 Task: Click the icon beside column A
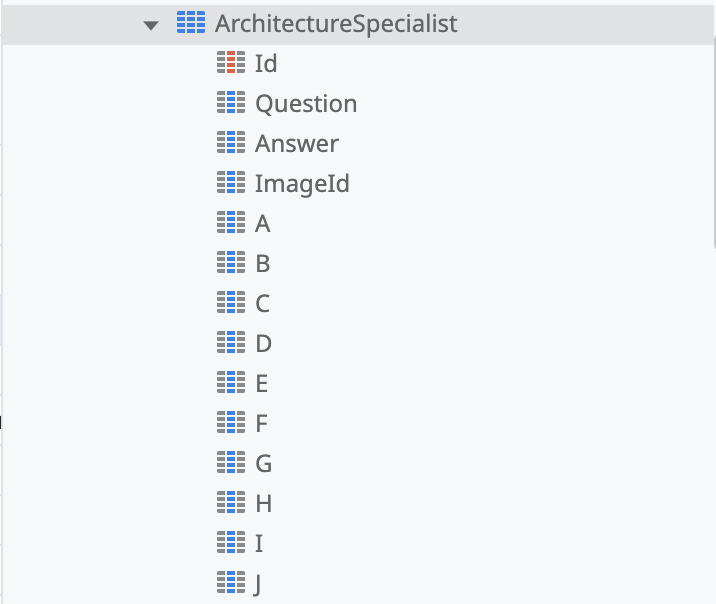click(231, 224)
